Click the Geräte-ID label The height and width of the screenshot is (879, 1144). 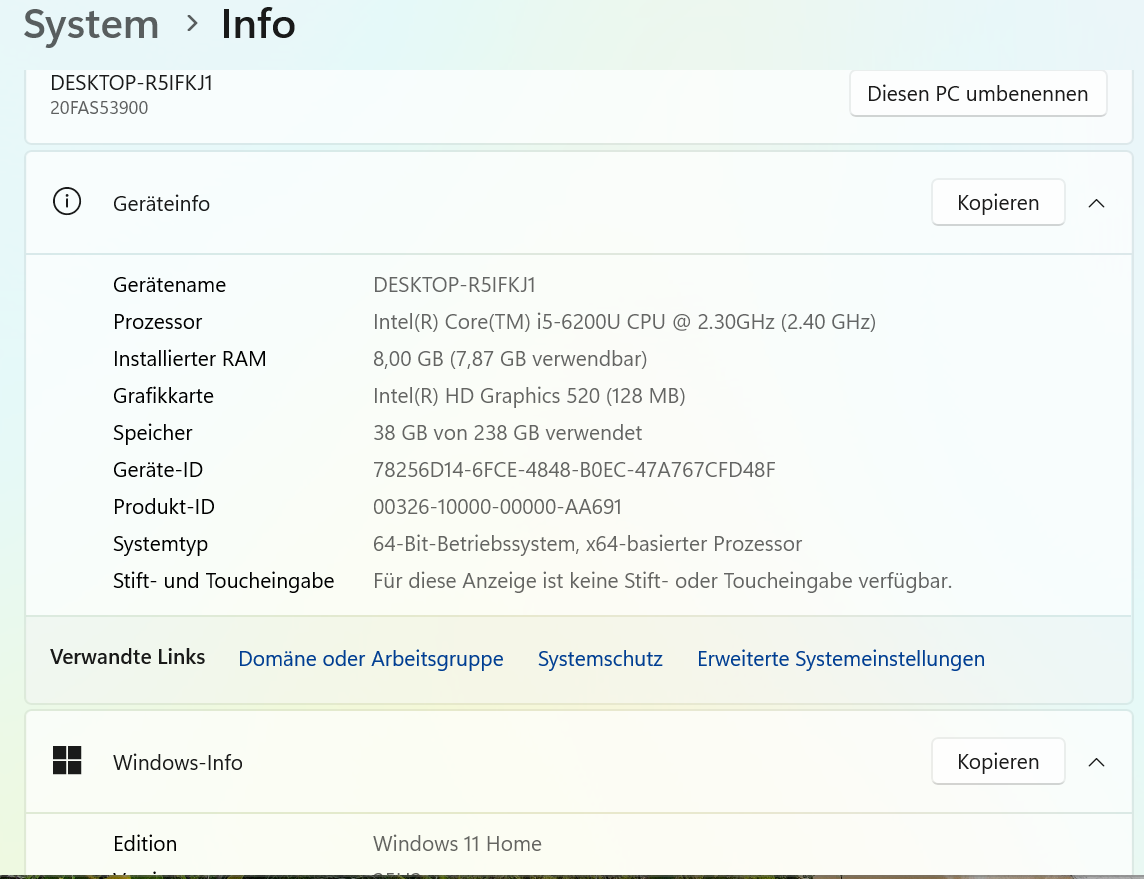tap(158, 470)
